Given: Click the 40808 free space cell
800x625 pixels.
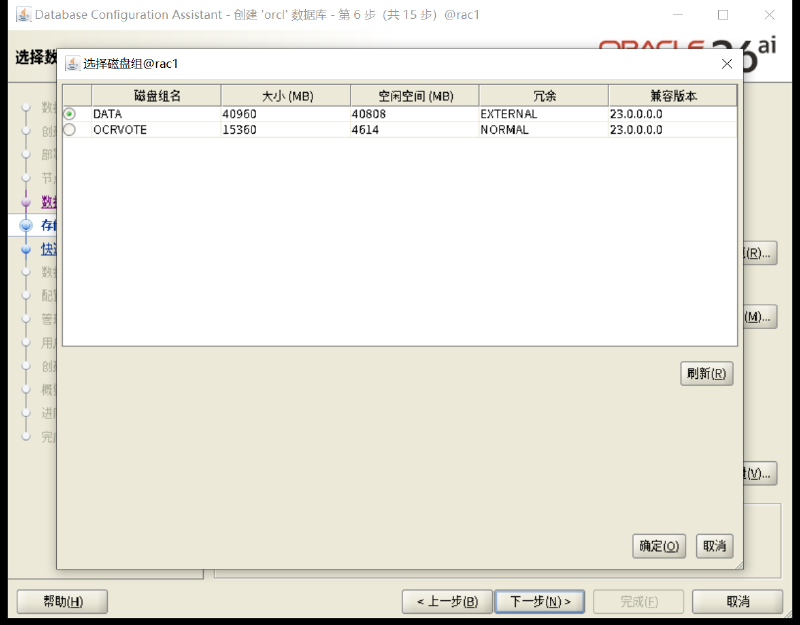Looking at the screenshot, I should click(x=415, y=114).
